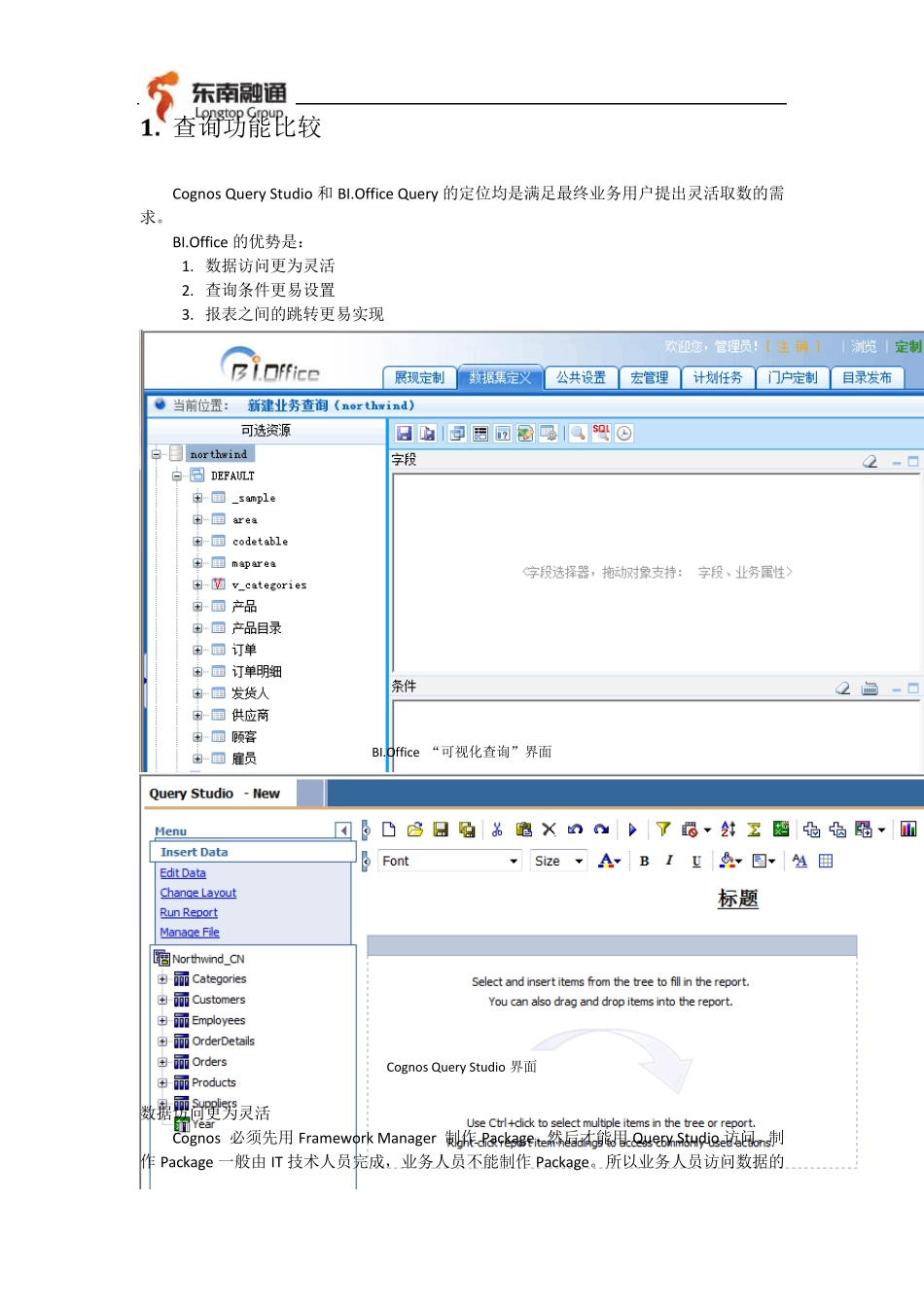924x1307 pixels.
Task: Toggle Italic formatting in Query Studio
Action: (x=669, y=861)
